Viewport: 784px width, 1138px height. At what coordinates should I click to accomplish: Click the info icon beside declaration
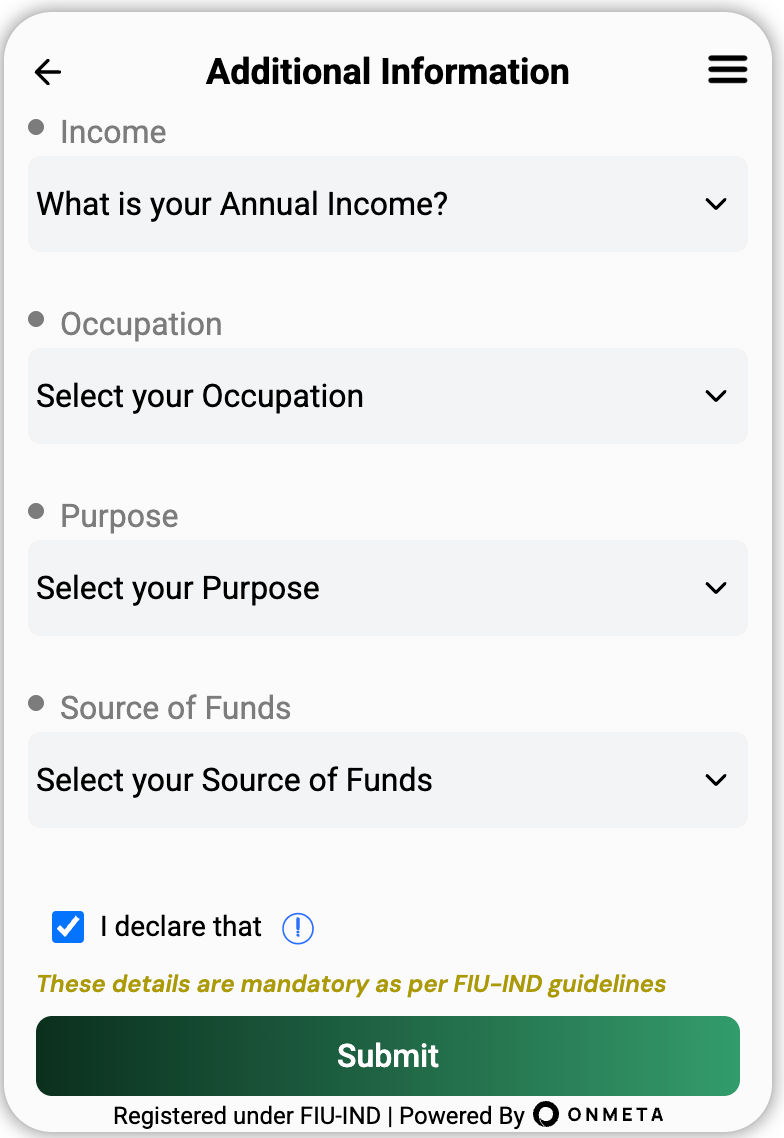tap(298, 929)
